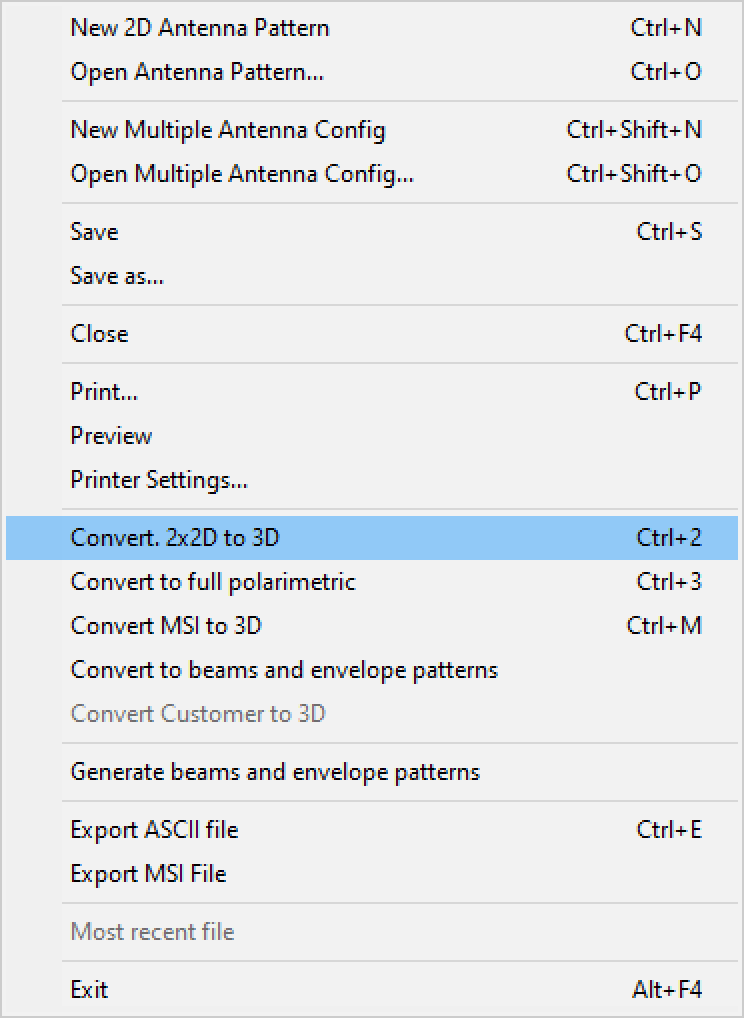
Task: Click Convert MSI to 3D
Action: 166,626
